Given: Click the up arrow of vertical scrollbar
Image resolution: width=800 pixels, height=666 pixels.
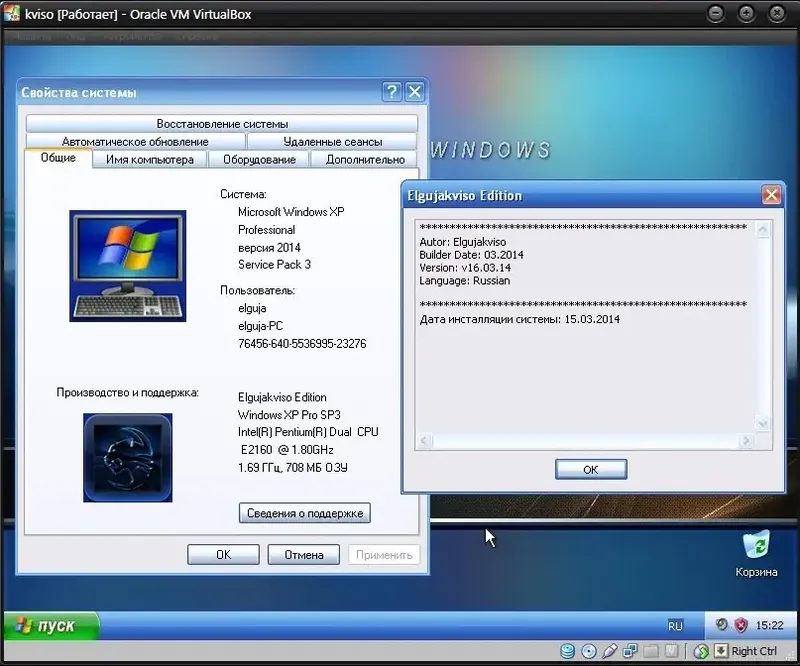Looking at the screenshot, I should pyautogui.click(x=763, y=230).
